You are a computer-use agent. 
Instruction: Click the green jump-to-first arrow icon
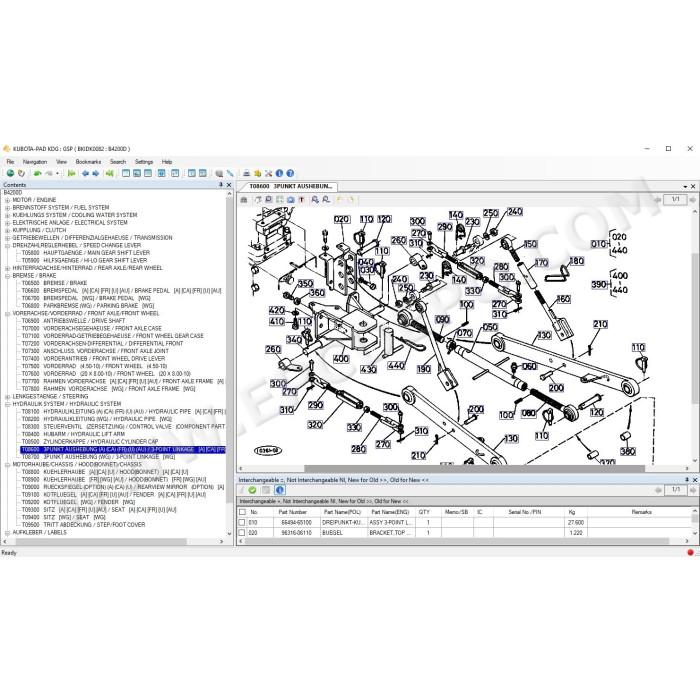[71, 173]
